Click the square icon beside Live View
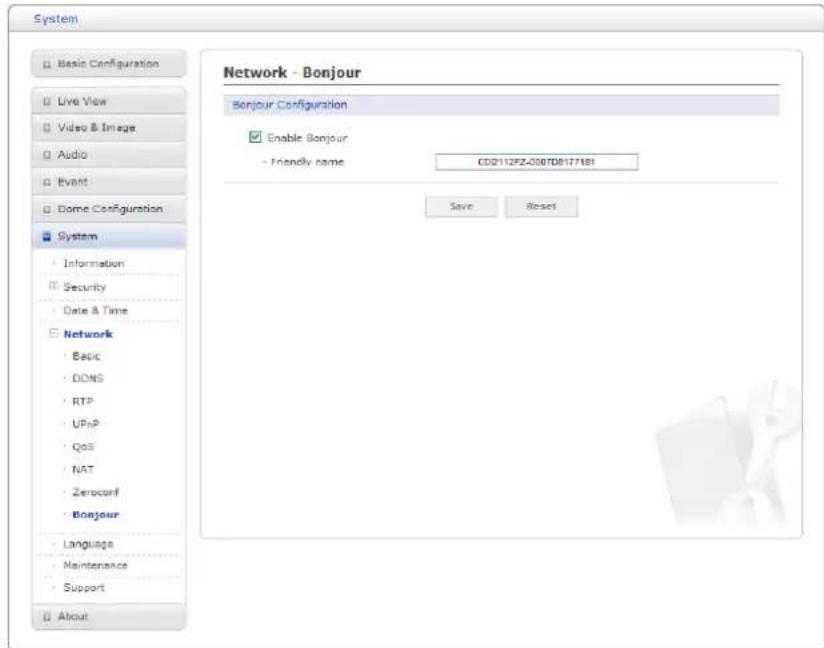Screen dimensions: 824x648 click(x=47, y=101)
